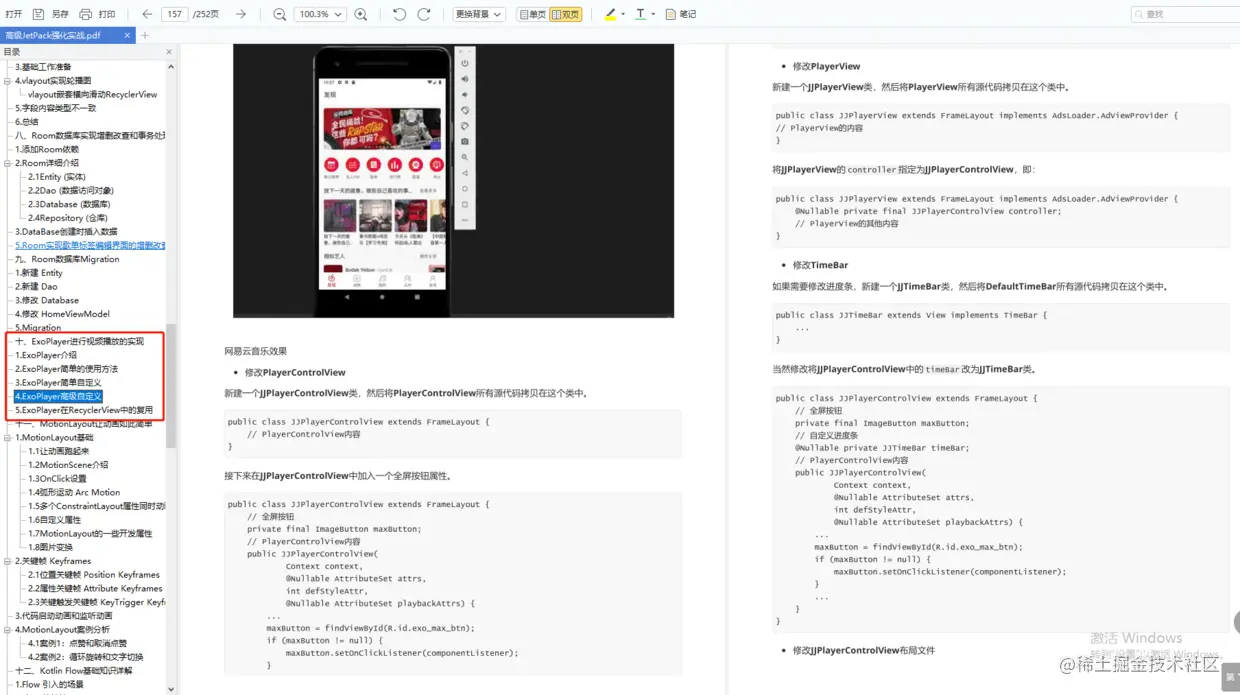Screen dimensions: 1240x695
Task: Switch to 双页 double page view
Action: (x=566, y=14)
